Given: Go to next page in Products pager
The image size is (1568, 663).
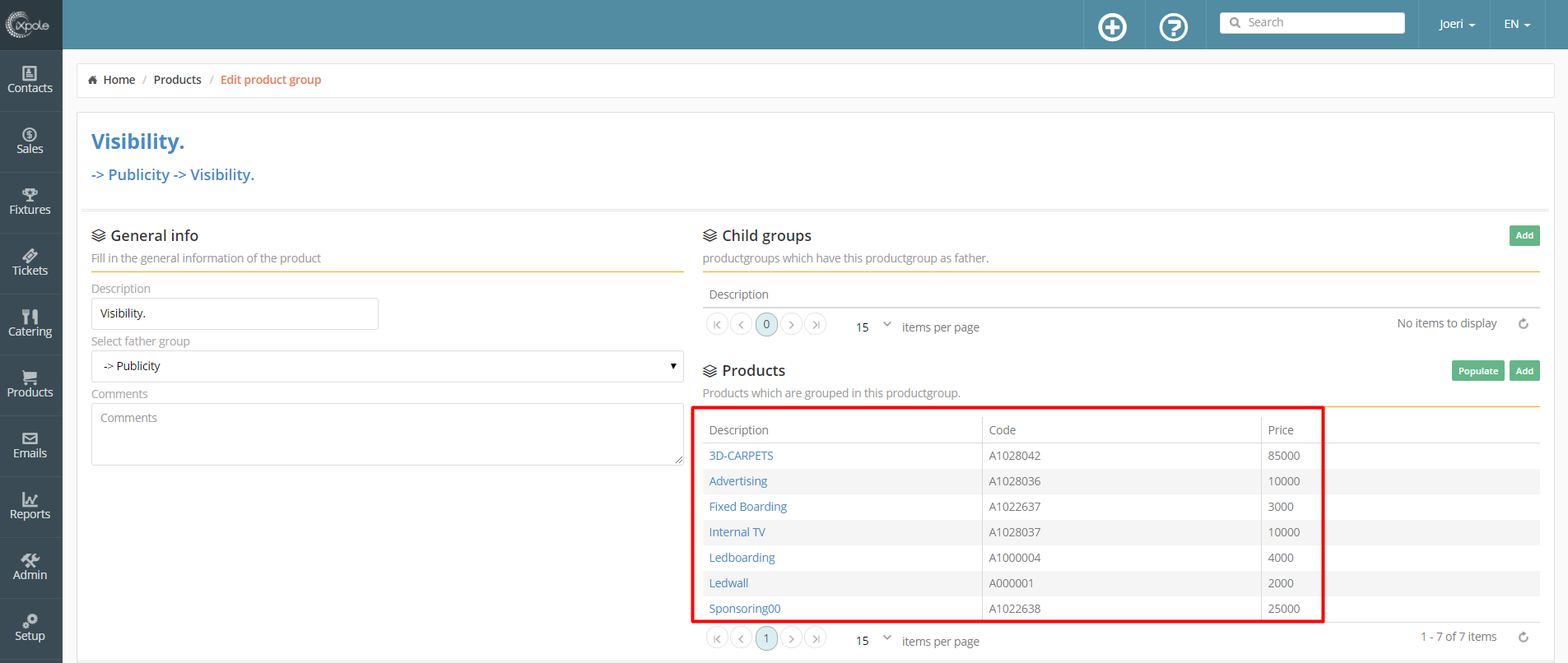Looking at the screenshot, I should [791, 638].
